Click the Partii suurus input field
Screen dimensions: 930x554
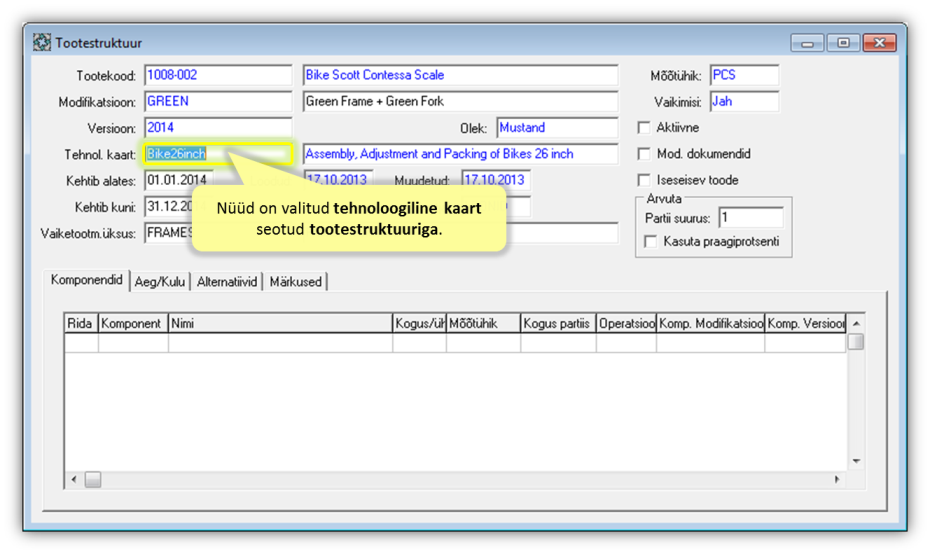click(750, 218)
